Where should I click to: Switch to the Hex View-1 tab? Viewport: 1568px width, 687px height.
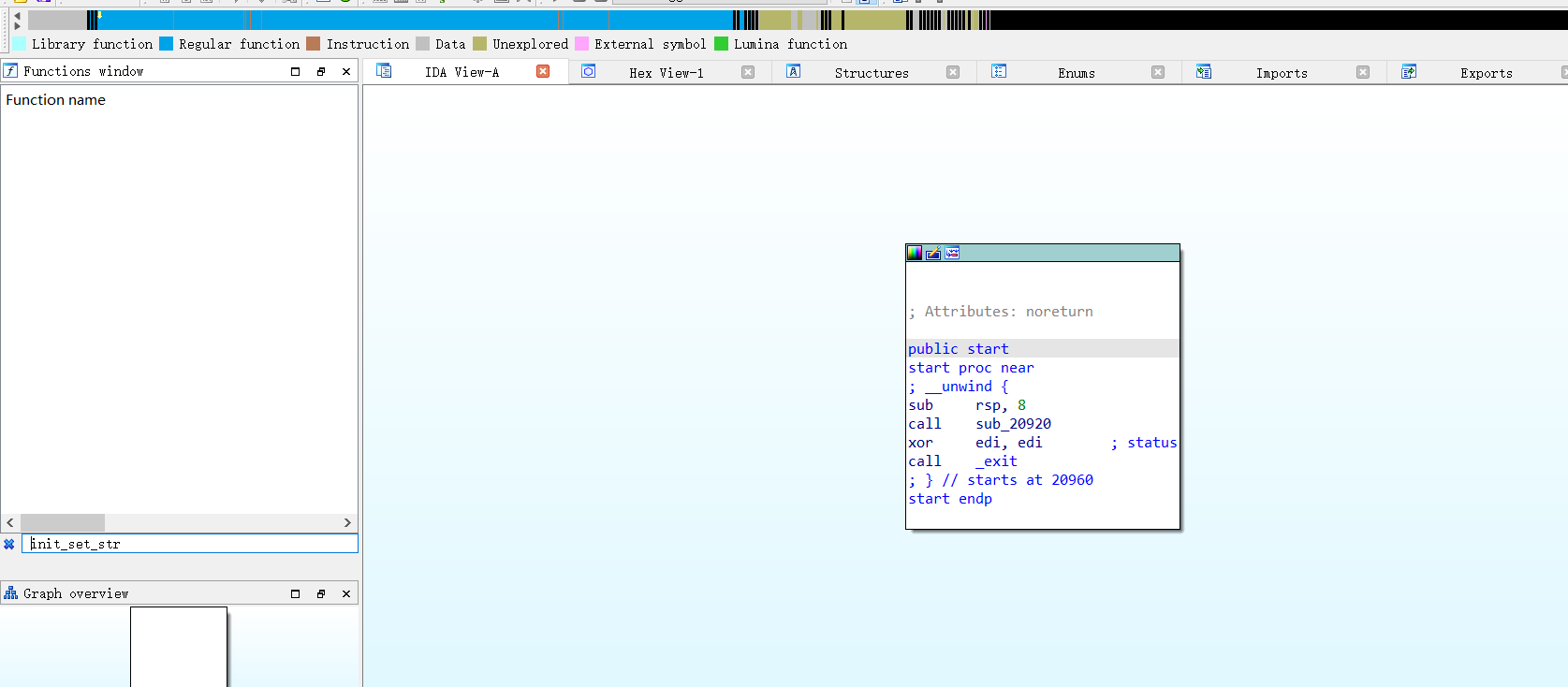click(x=666, y=73)
